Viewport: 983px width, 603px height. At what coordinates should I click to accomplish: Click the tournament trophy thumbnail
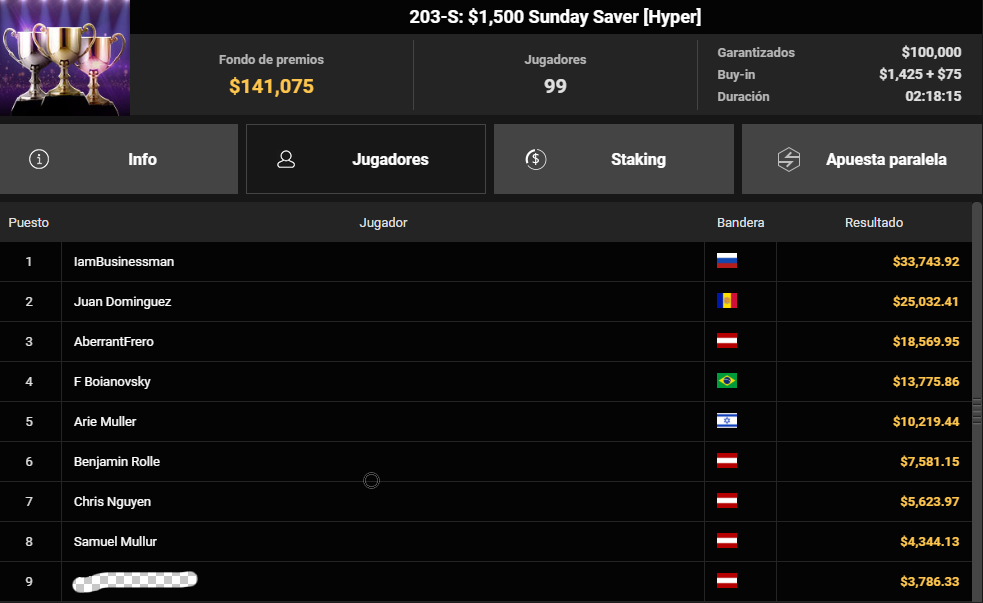pyautogui.click(x=65, y=58)
